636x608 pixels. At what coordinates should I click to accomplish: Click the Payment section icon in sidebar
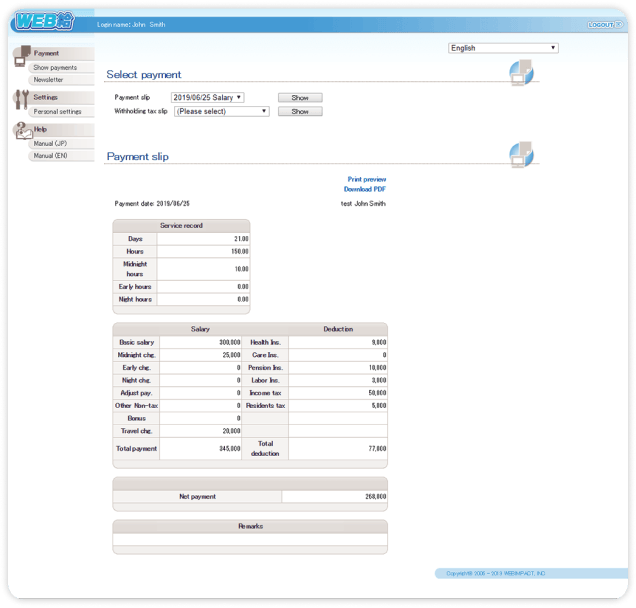click(x=22, y=56)
